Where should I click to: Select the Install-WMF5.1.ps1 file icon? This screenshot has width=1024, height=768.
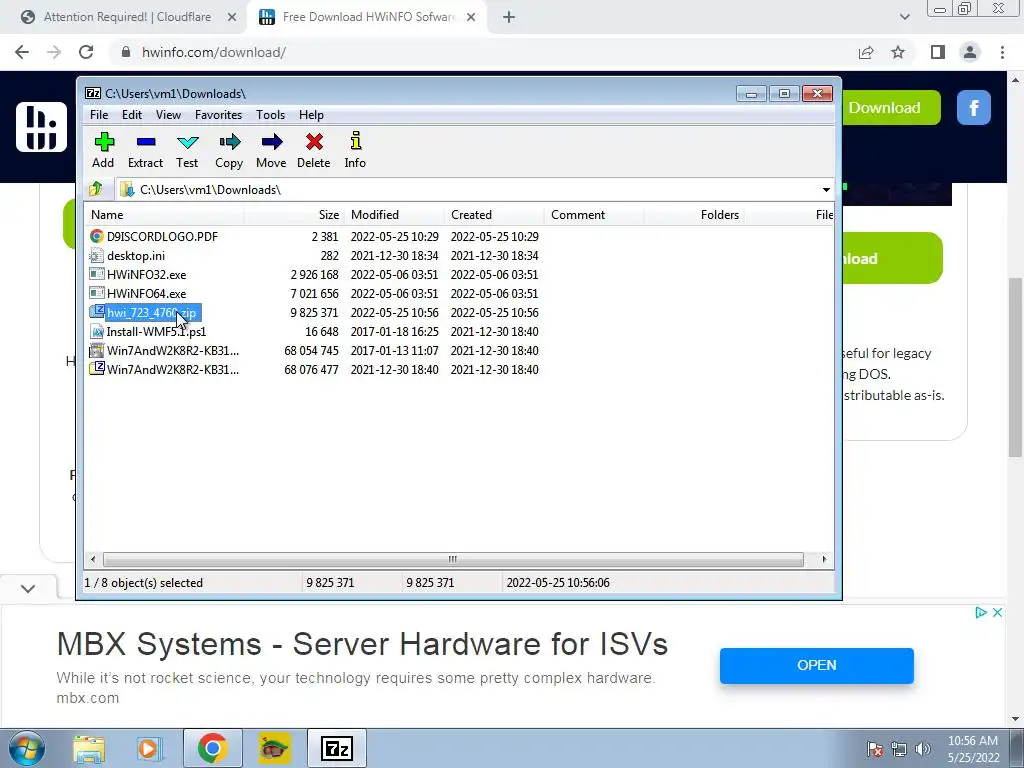tap(97, 331)
